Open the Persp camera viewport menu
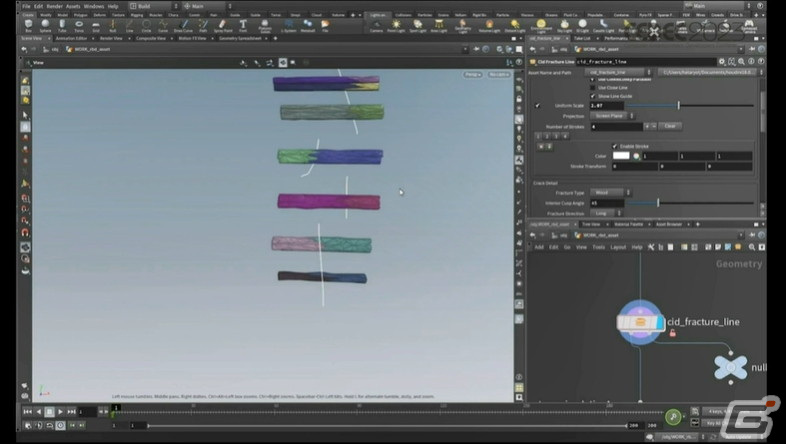786x444 pixels. tap(472, 75)
